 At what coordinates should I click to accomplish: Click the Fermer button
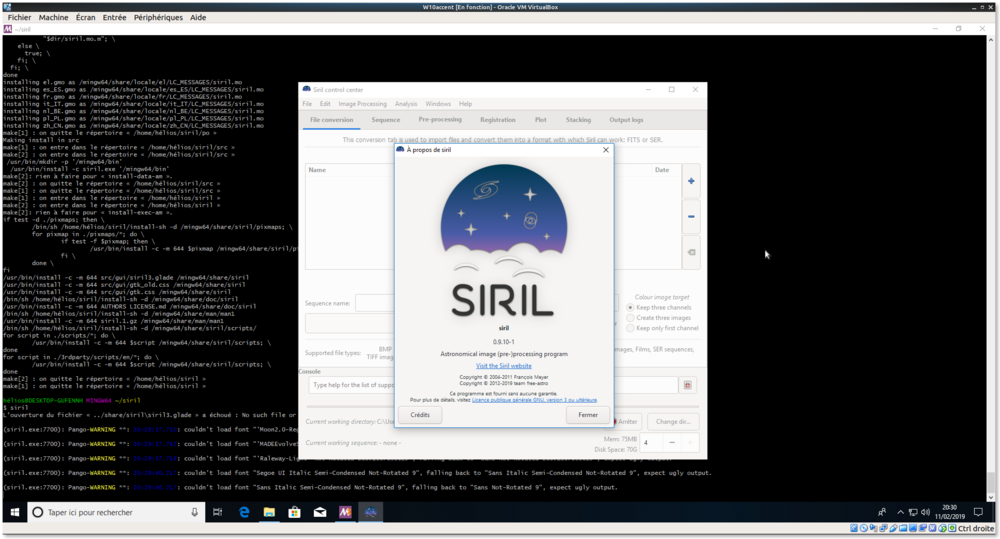(x=588, y=415)
